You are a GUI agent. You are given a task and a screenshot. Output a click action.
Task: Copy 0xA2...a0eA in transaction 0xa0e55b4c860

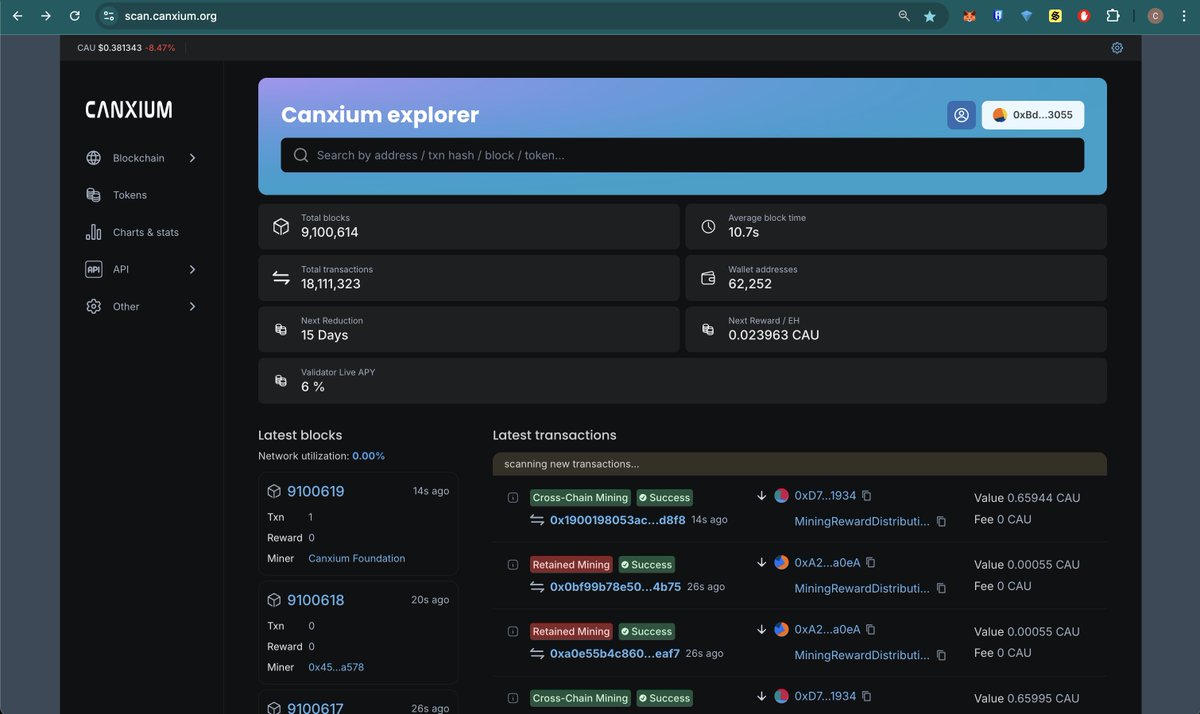pyautogui.click(x=871, y=630)
